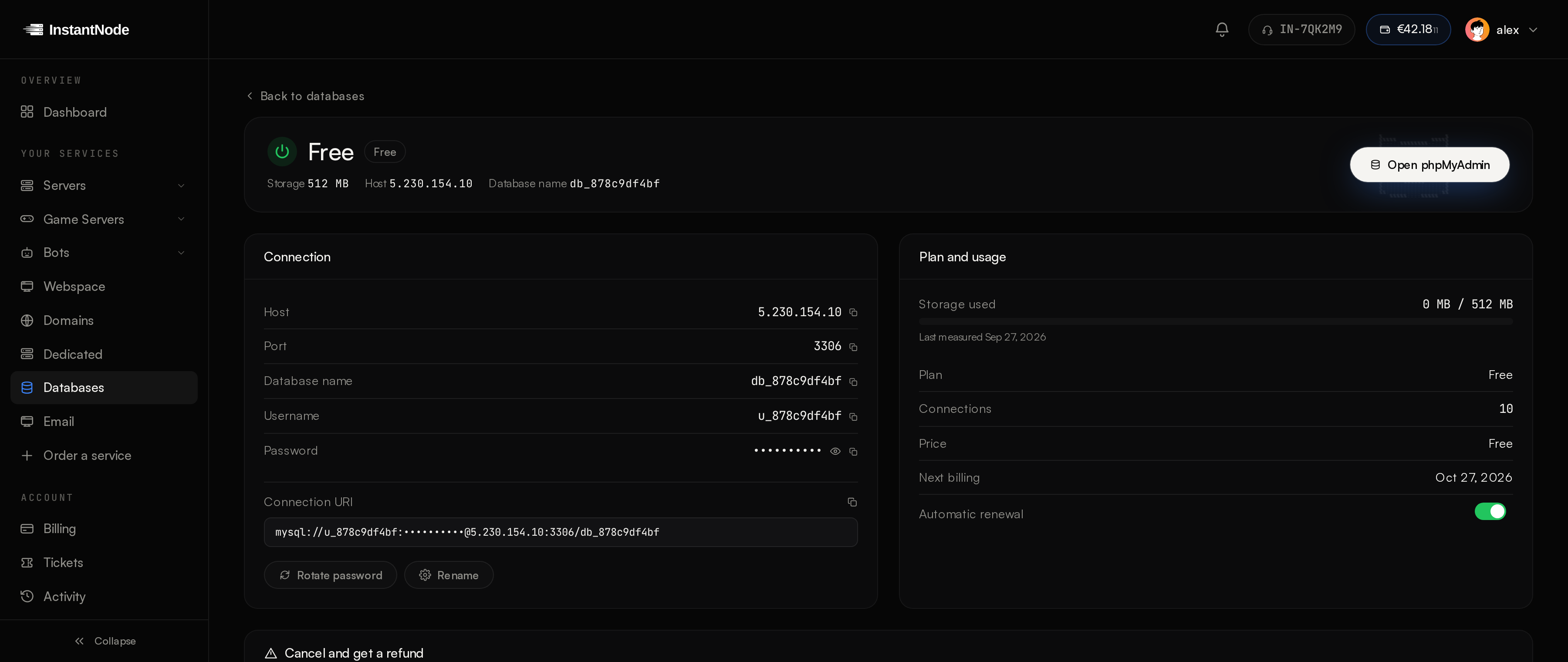Screen dimensions: 1568x662
Task: Click the Last measured Sep 27, 2026 text
Action: coord(982,337)
